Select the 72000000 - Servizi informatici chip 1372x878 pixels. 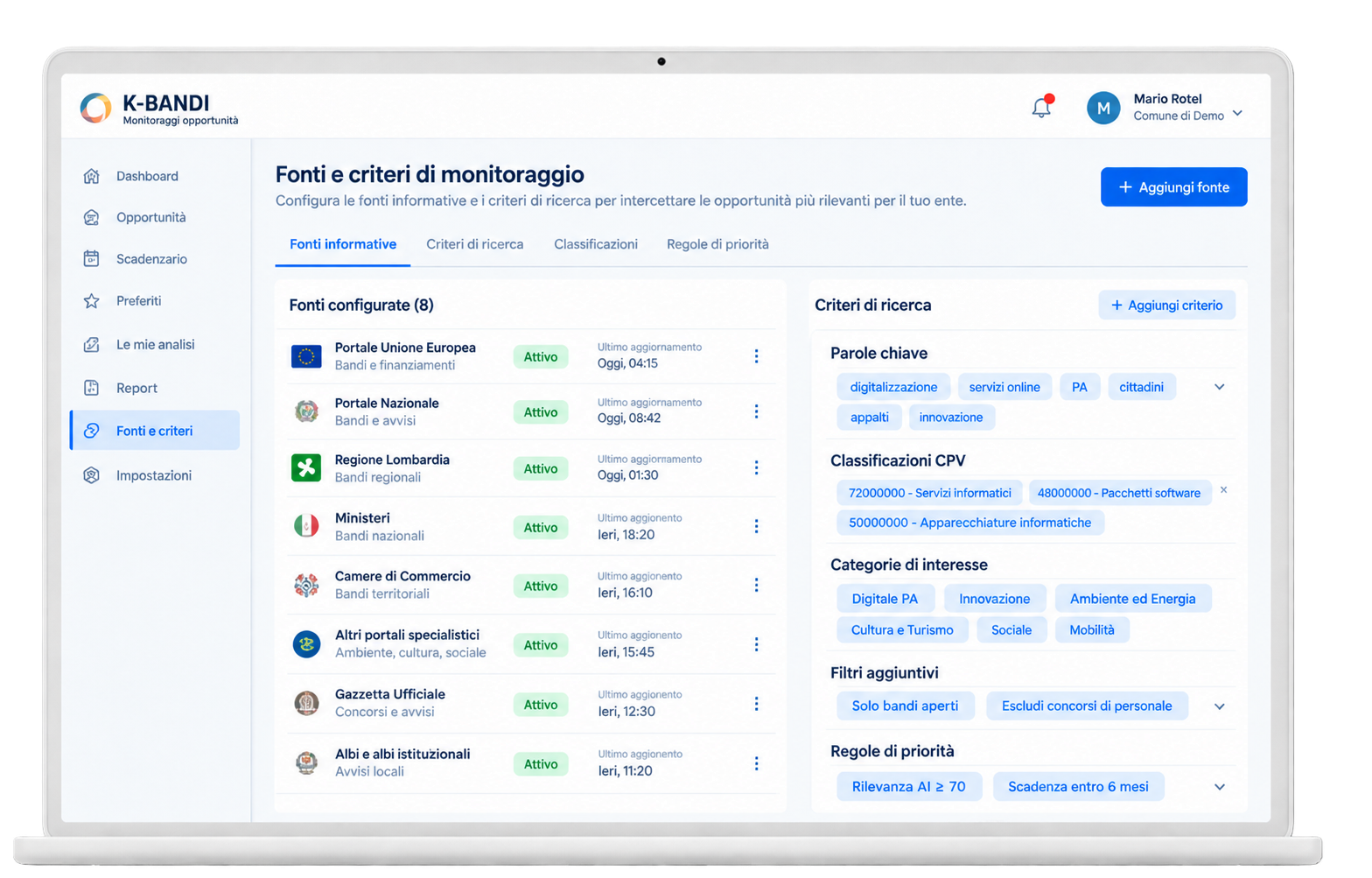930,493
